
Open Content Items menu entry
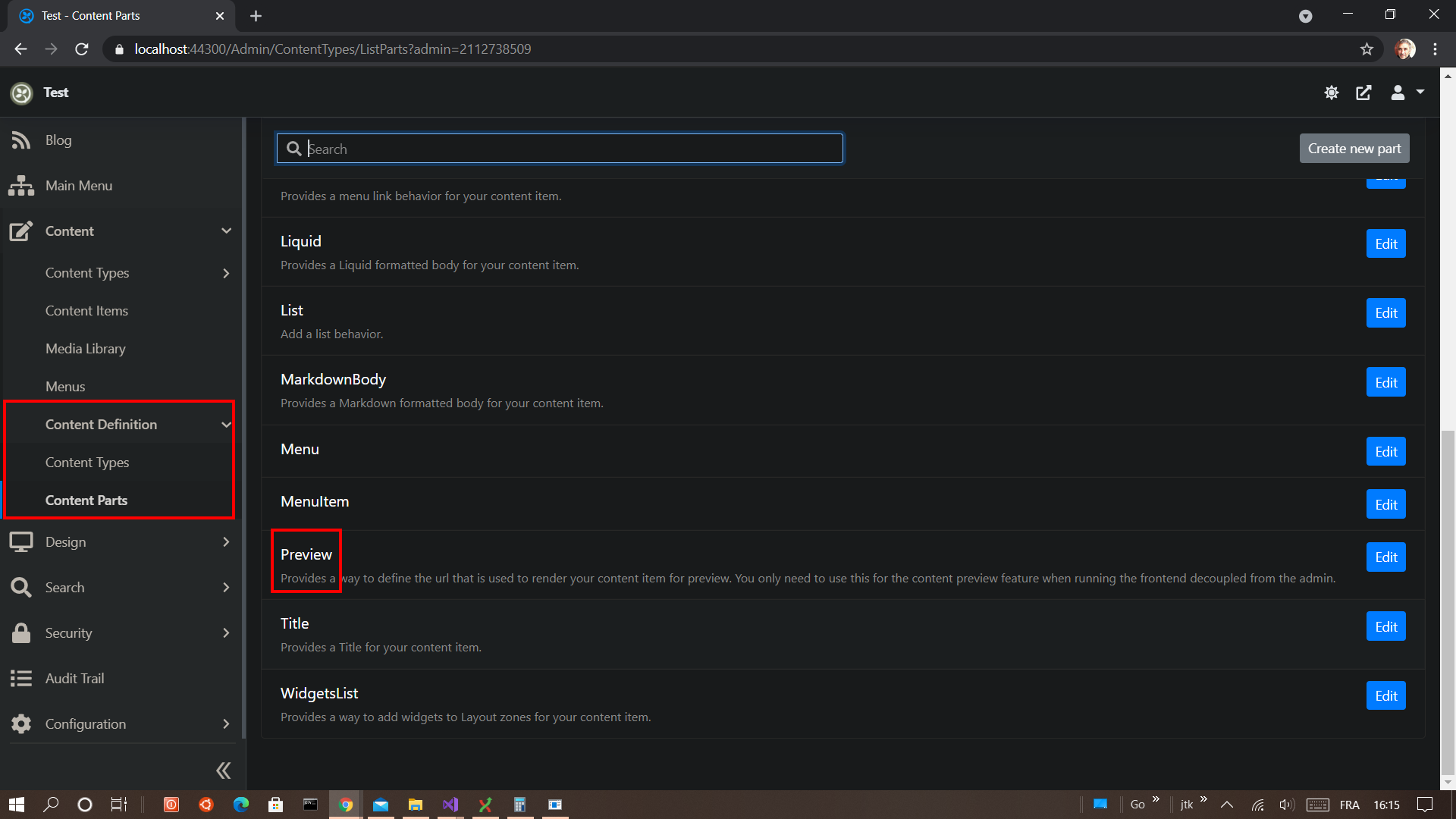86,311
